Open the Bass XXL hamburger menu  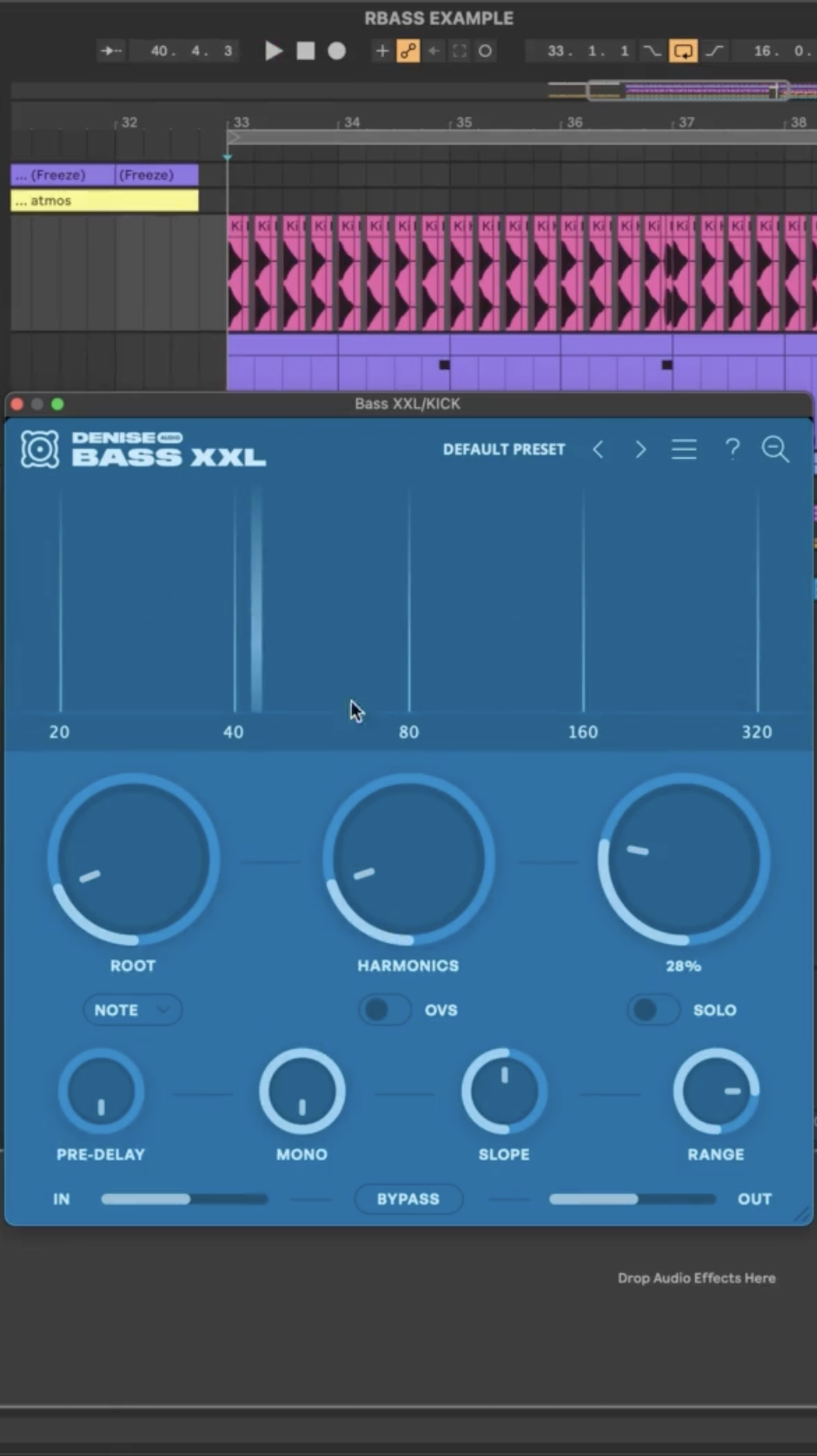684,449
